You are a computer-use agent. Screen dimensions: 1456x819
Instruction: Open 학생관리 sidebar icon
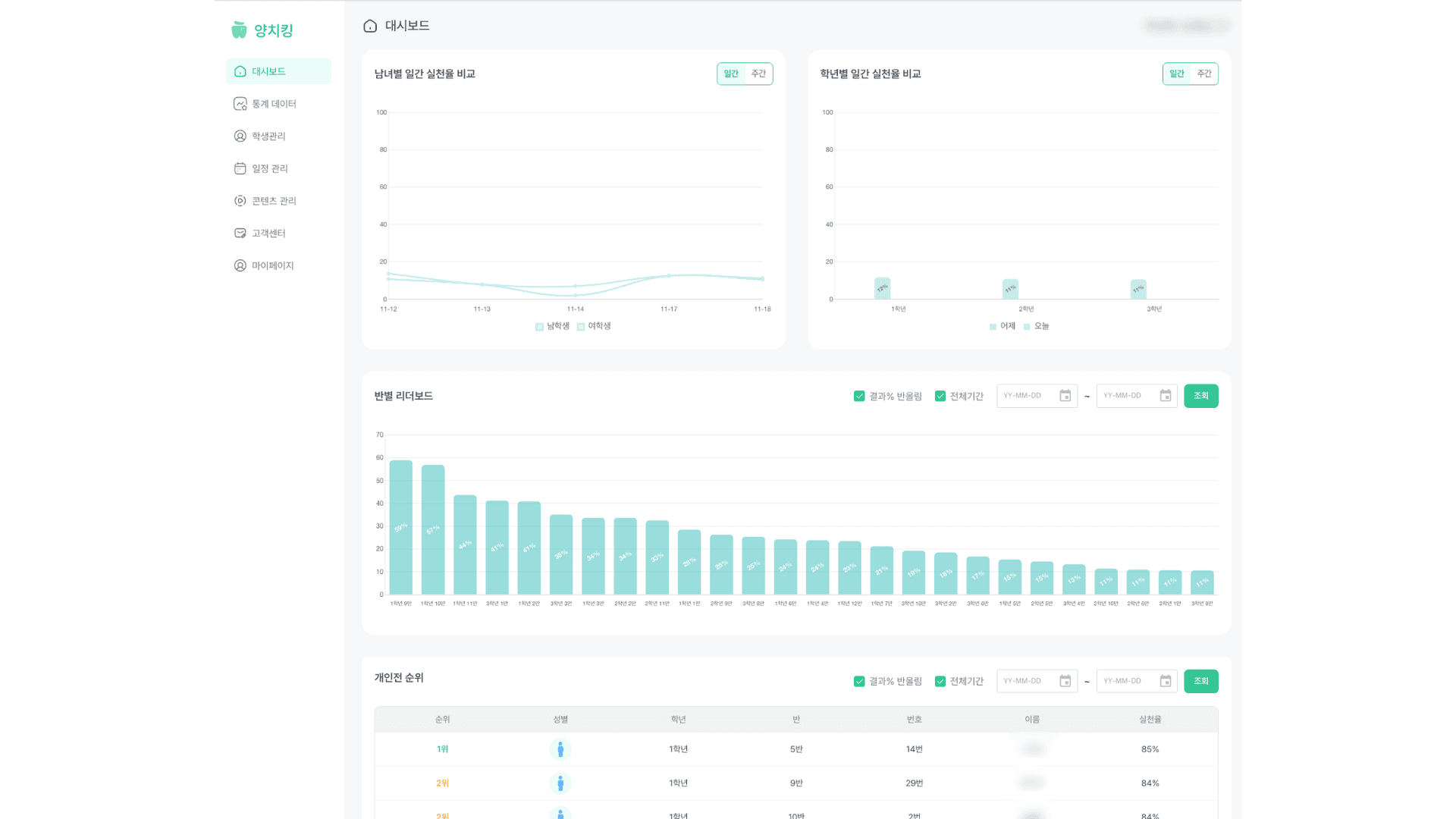click(240, 136)
